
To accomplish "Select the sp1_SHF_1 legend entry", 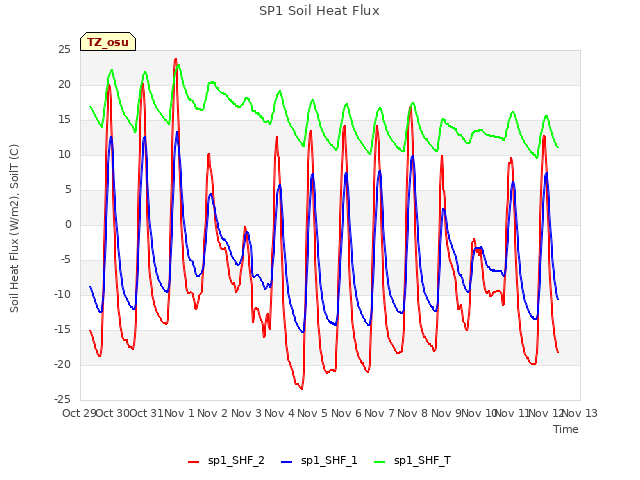I will coord(319,461).
